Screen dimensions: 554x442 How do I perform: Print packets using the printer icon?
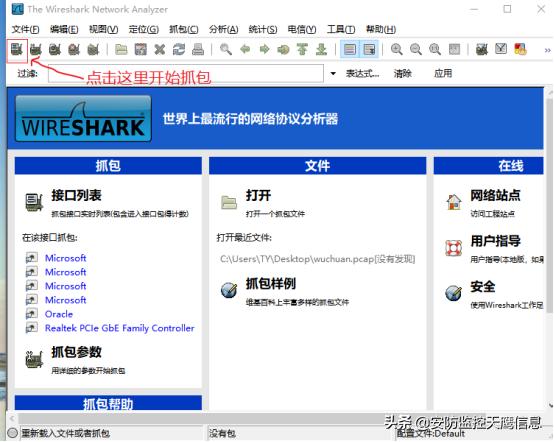198,49
